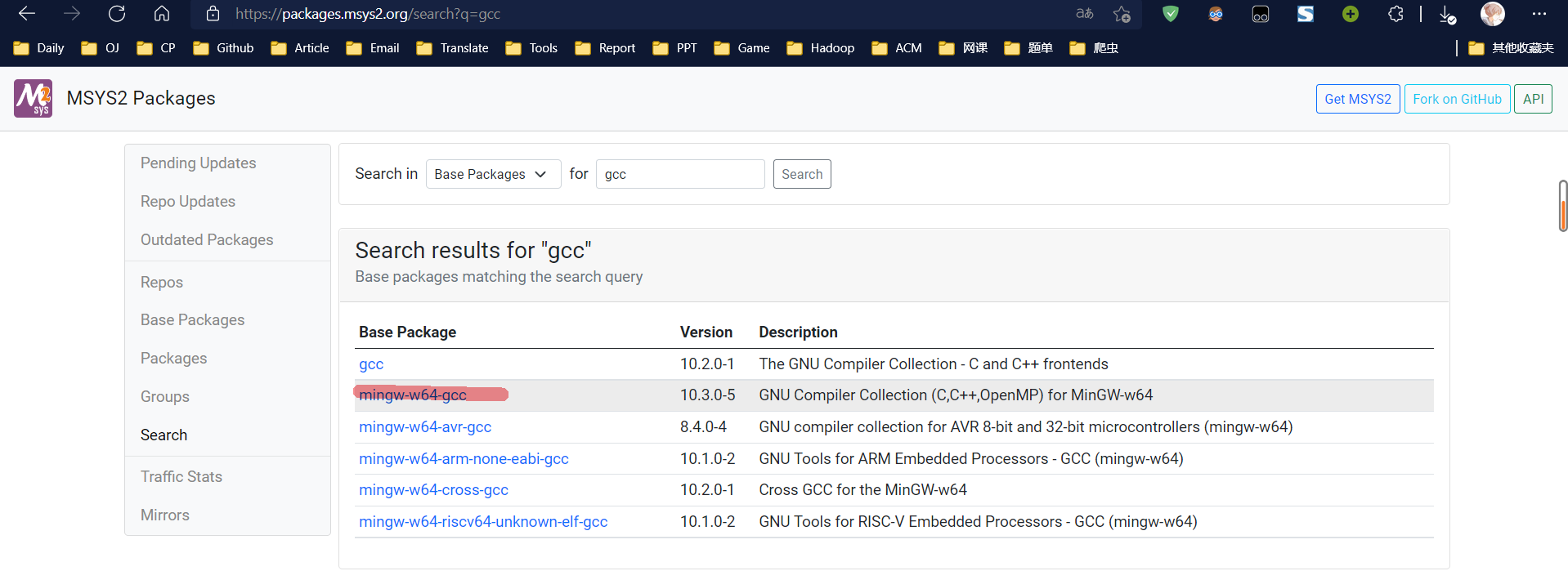
Task: Open Mirrors in sidebar
Action: point(165,515)
